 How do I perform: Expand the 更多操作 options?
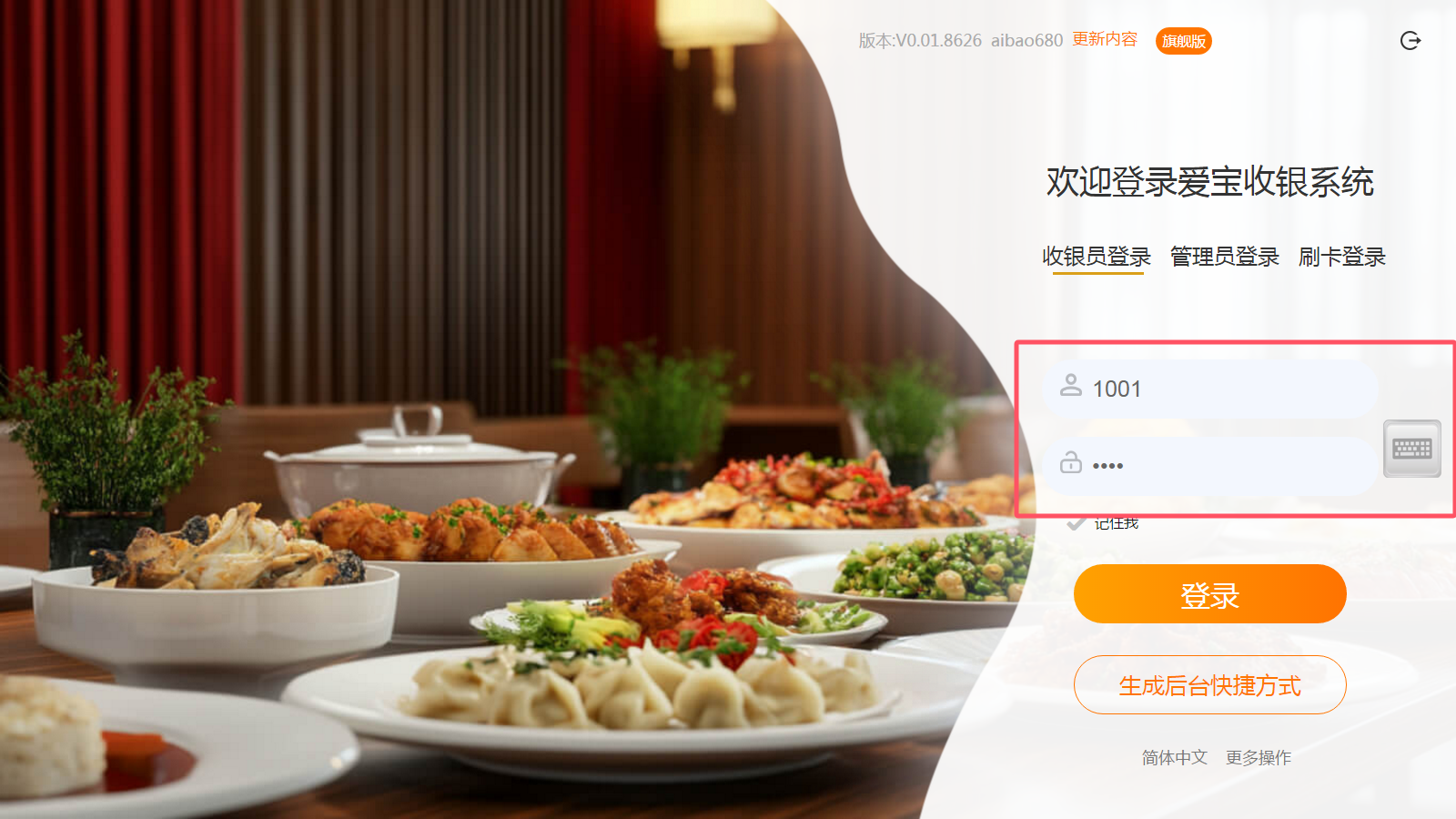(1259, 757)
